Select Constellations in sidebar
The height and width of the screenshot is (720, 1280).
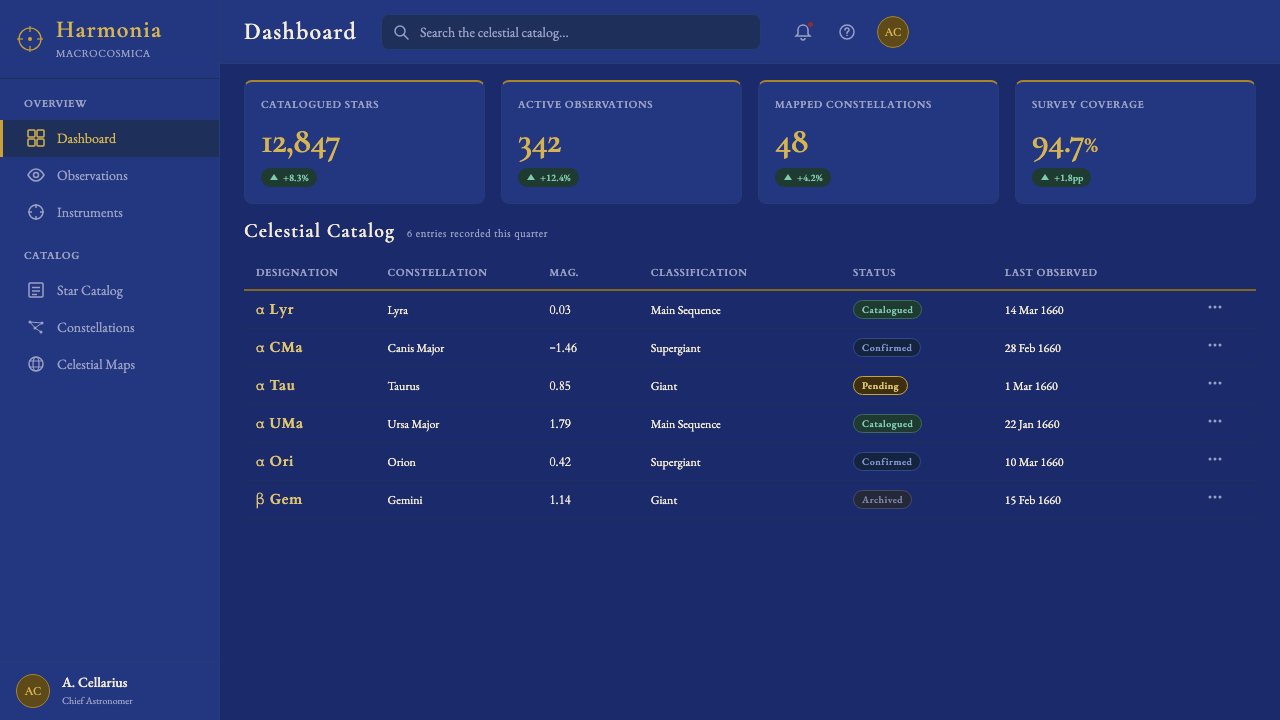pos(110,327)
